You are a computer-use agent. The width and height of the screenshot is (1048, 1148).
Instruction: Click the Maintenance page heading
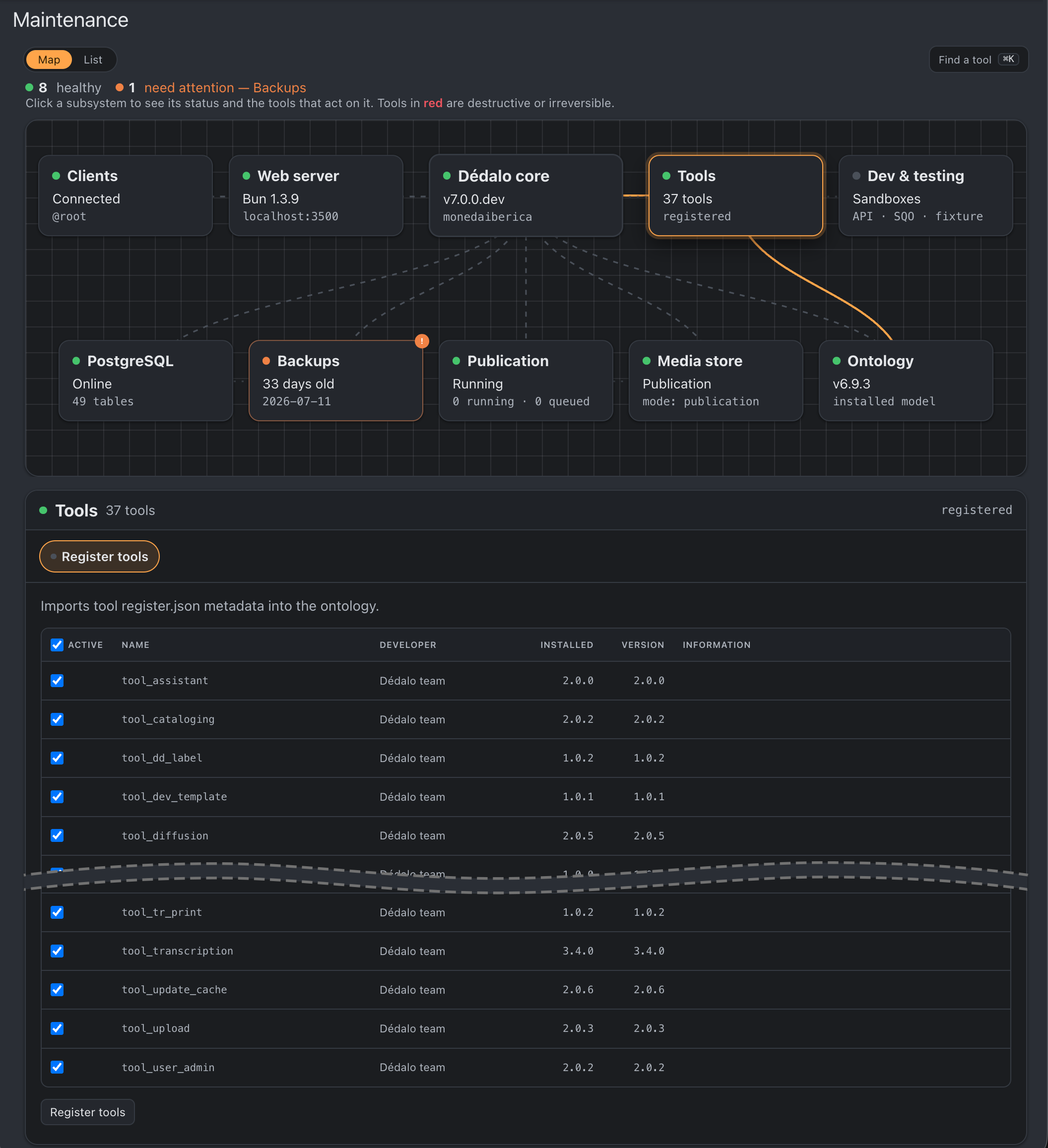[70, 20]
